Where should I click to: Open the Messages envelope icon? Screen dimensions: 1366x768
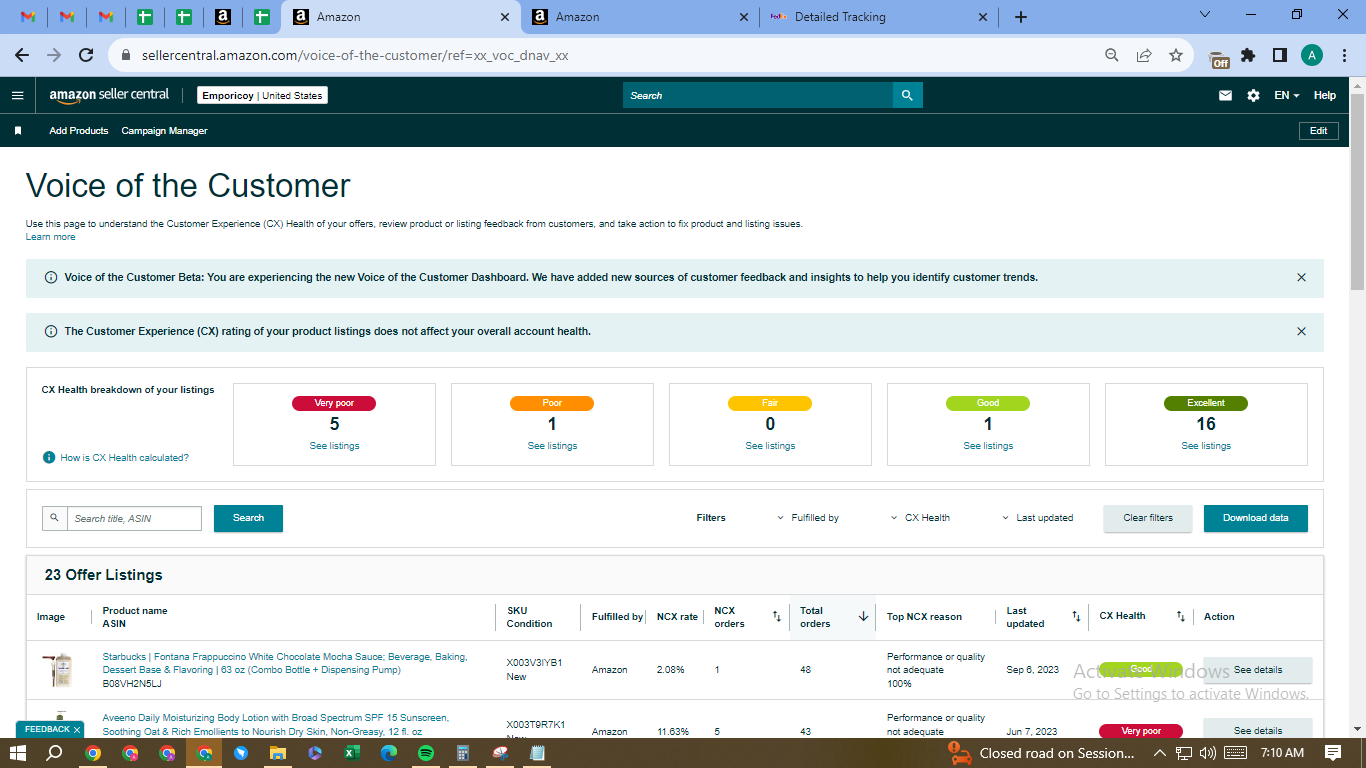(x=1225, y=96)
